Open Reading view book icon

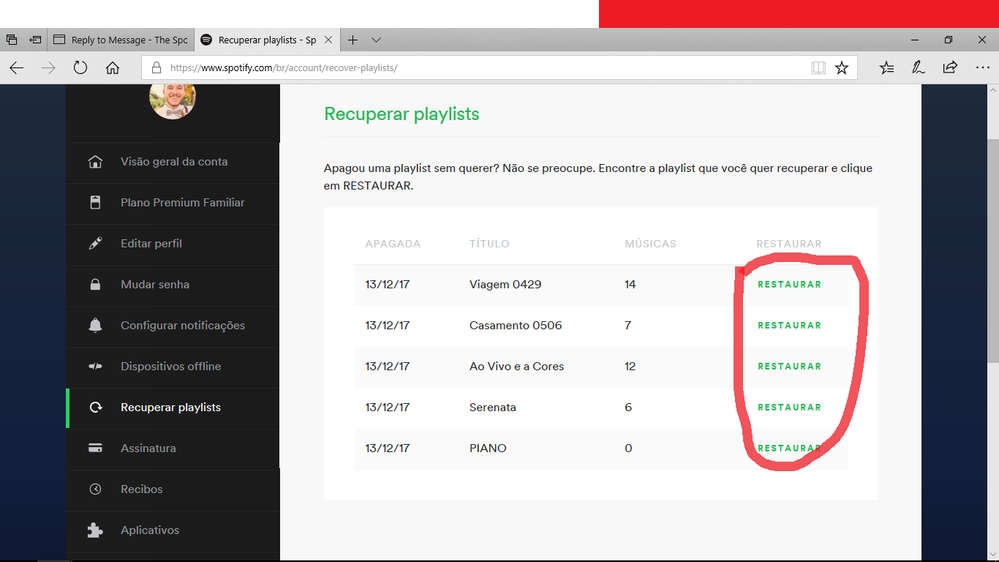click(818, 68)
